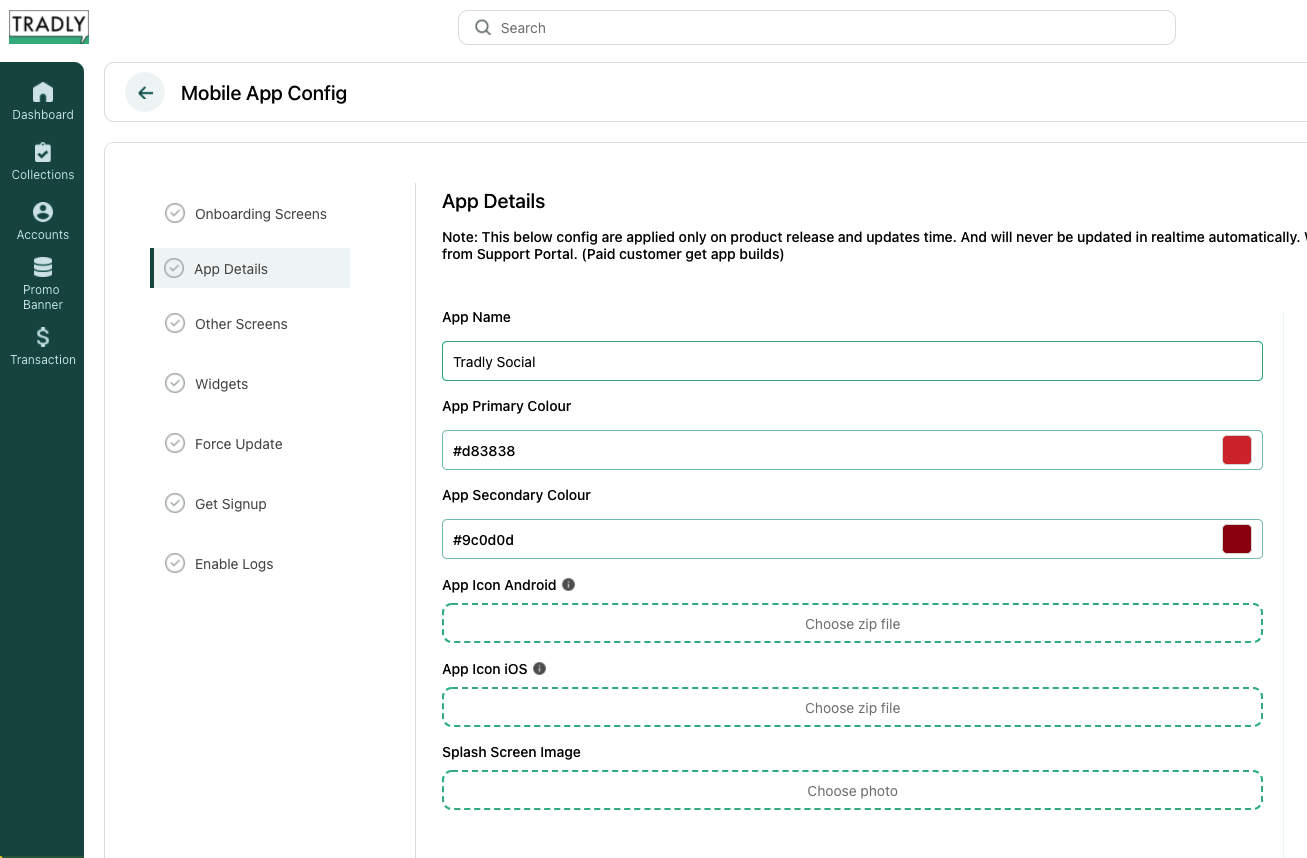
Task: Click the Onboarding Screens check circle
Action: click(x=175, y=213)
